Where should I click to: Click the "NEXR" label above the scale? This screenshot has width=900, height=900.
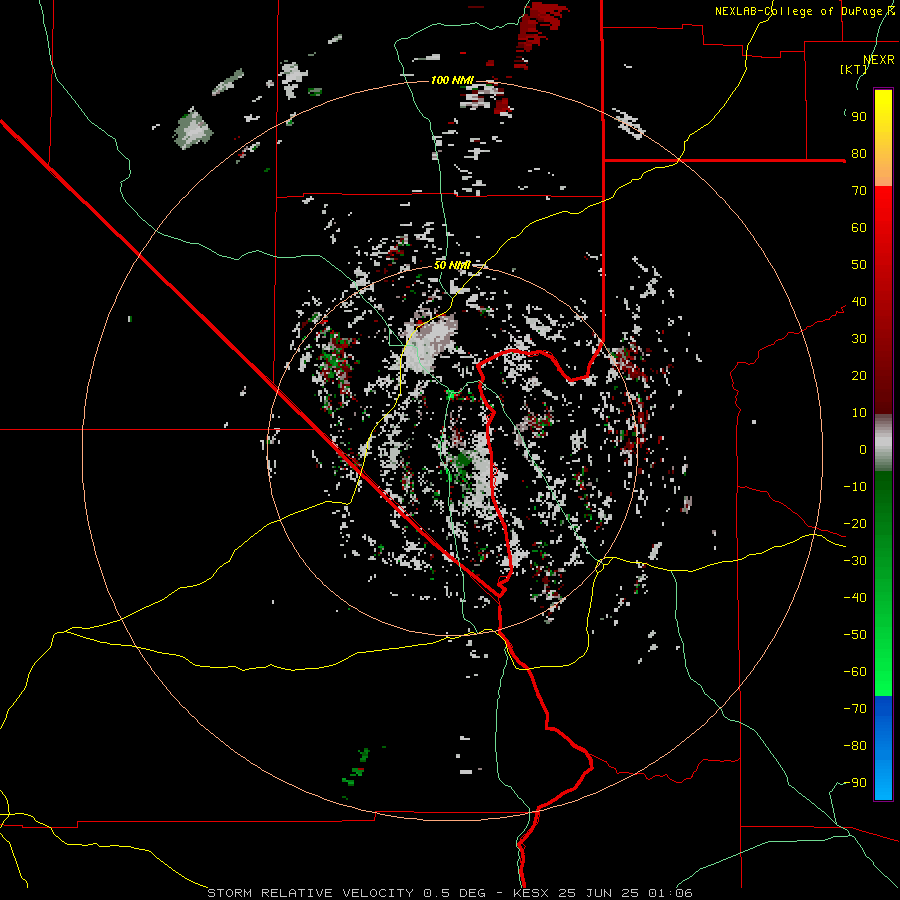click(x=879, y=60)
